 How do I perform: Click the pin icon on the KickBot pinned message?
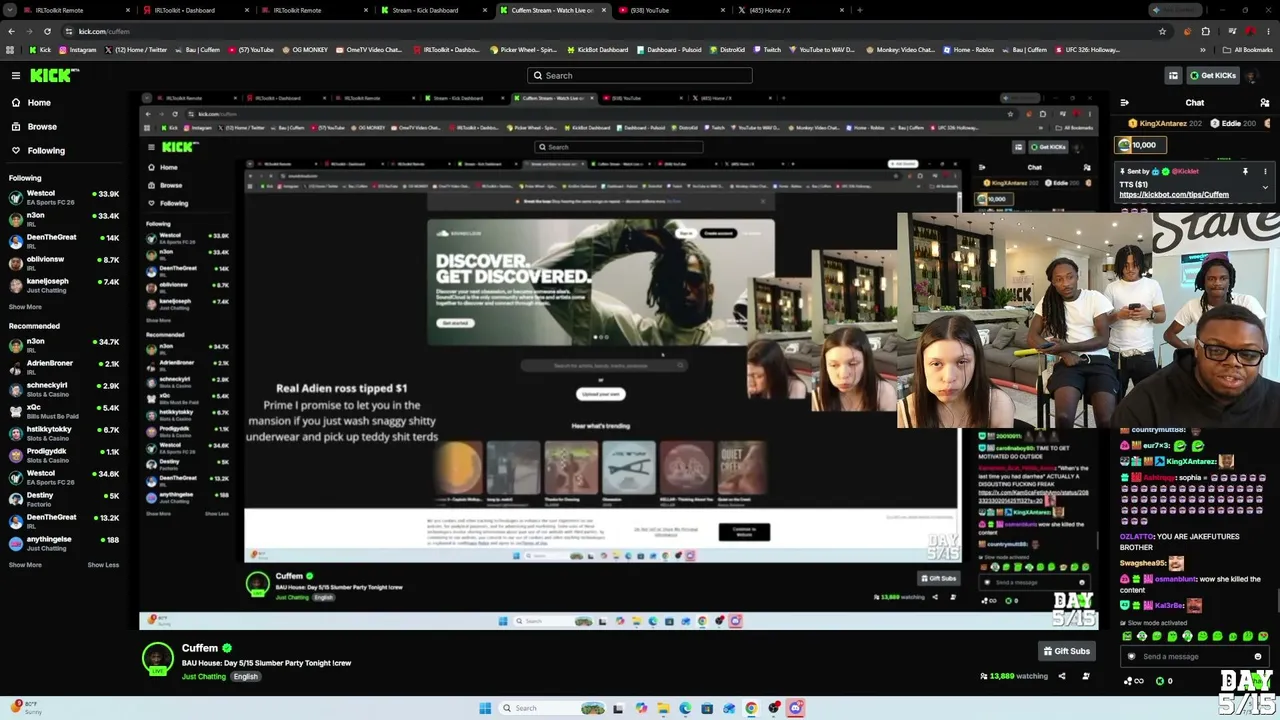coord(1245,171)
